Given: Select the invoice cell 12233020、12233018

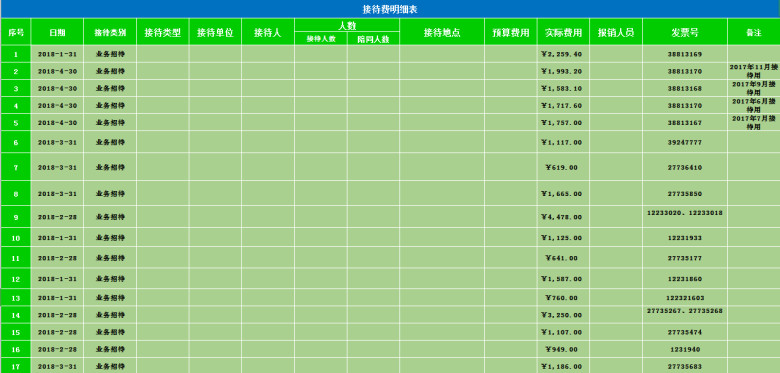Looking at the screenshot, I should tap(685, 217).
